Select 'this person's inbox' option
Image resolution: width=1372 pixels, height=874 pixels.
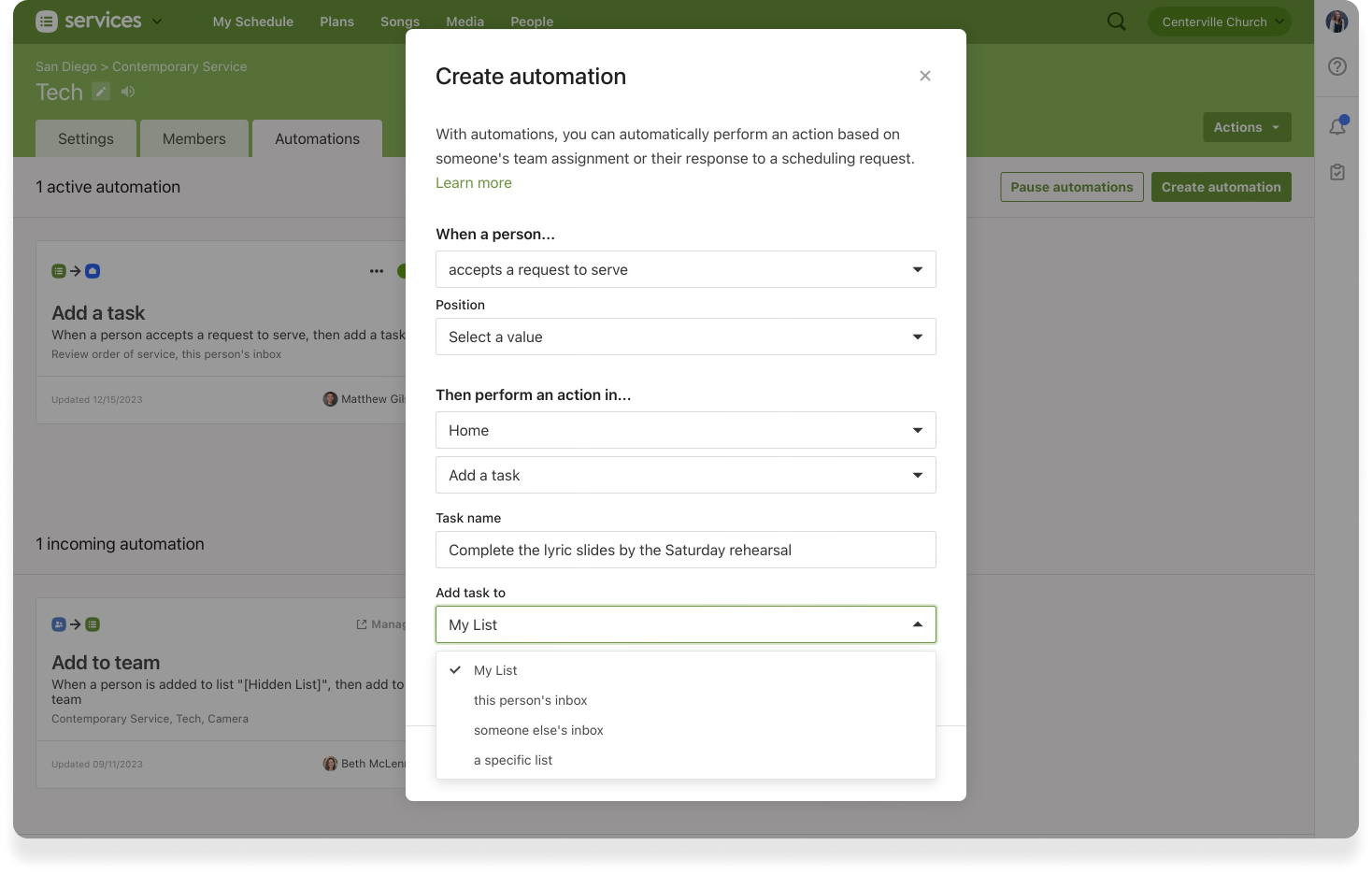tap(530, 700)
